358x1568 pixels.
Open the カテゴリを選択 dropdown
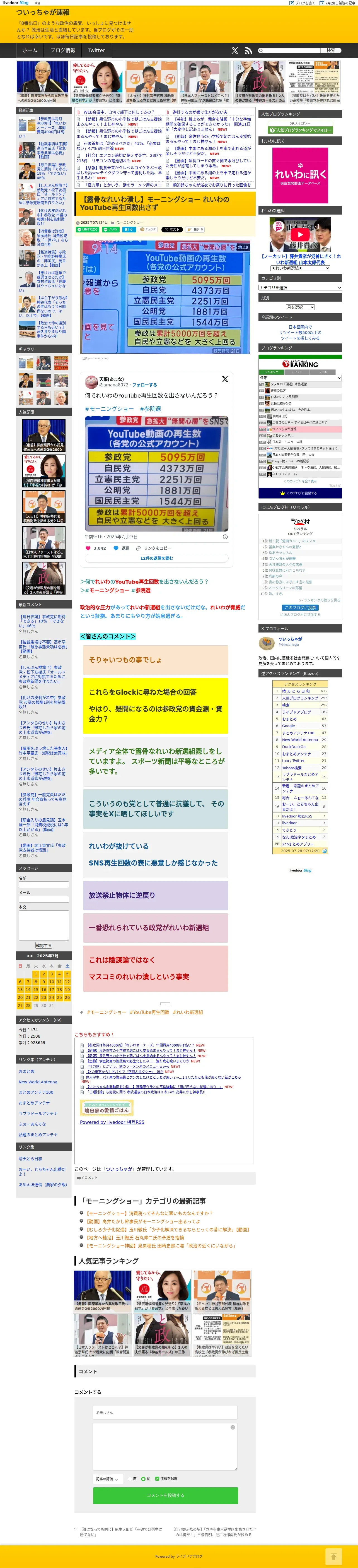click(x=300, y=288)
